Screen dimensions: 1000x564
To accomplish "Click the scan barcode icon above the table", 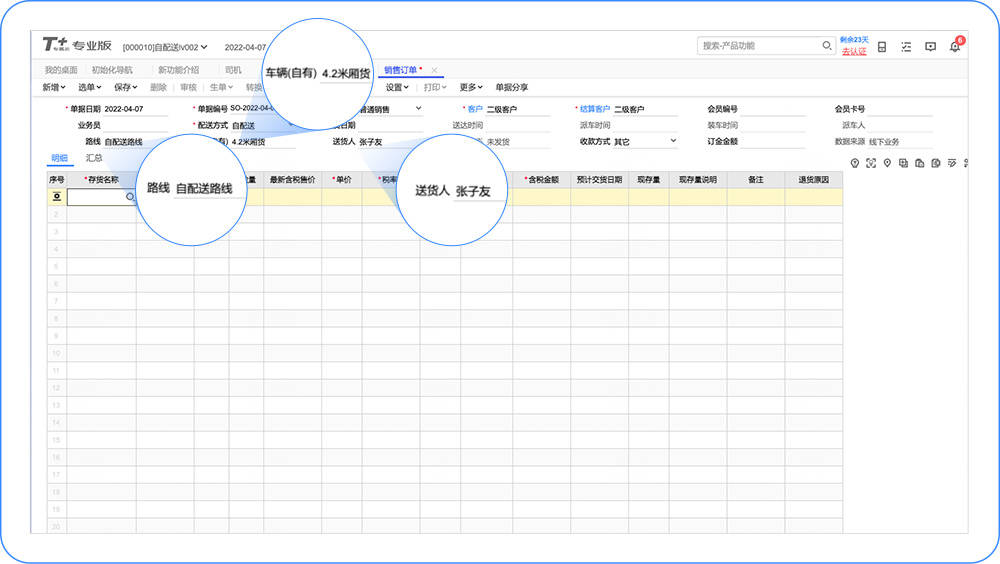I will click(871, 163).
